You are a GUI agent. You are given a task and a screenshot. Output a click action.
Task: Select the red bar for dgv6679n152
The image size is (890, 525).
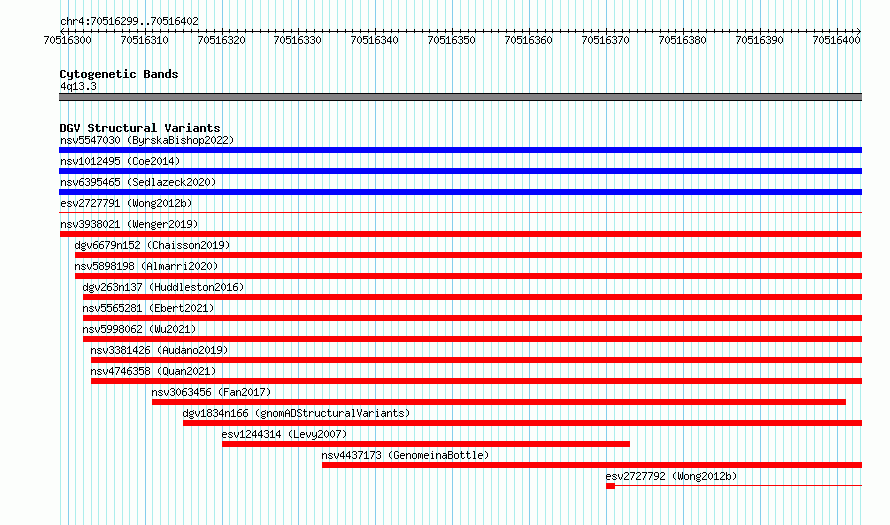pyautogui.click(x=468, y=255)
